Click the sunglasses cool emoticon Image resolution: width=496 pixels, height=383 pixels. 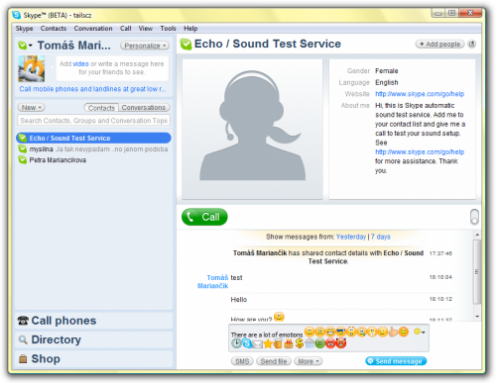click(x=341, y=331)
